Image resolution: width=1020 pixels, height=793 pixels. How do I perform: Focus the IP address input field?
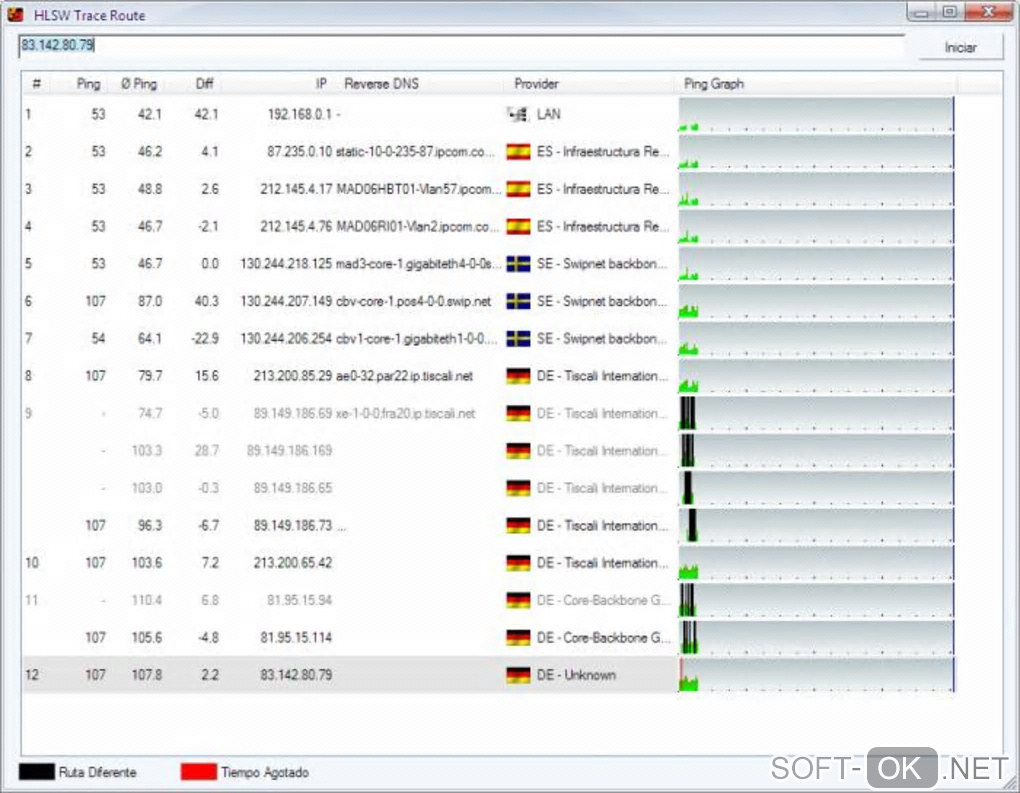[x=461, y=46]
